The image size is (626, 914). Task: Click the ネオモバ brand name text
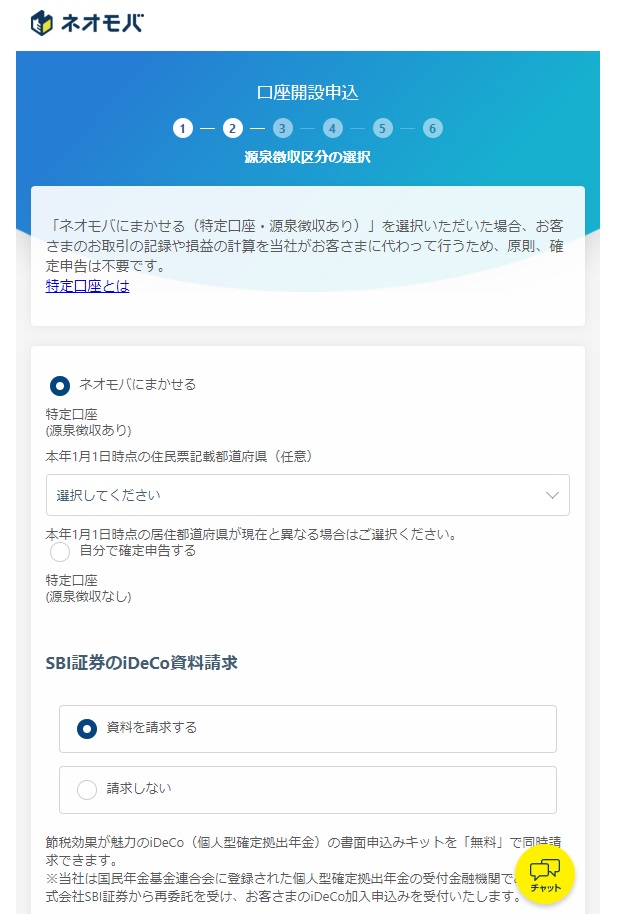point(103,22)
